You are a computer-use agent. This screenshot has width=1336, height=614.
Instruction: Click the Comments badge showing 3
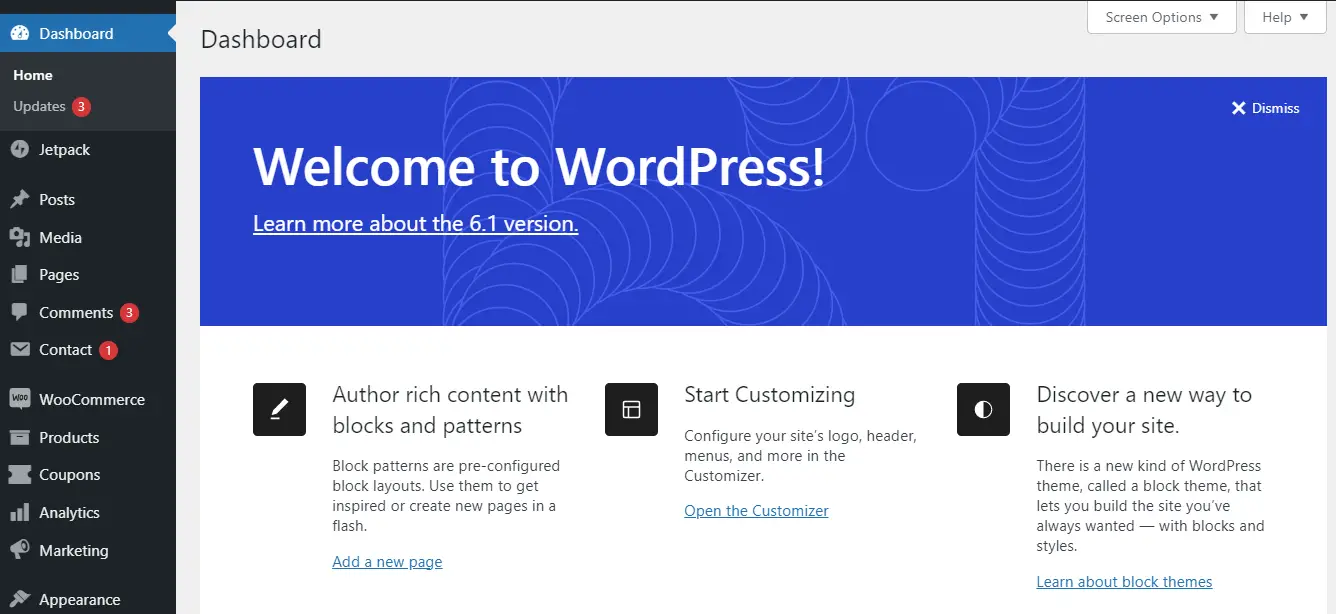129,313
